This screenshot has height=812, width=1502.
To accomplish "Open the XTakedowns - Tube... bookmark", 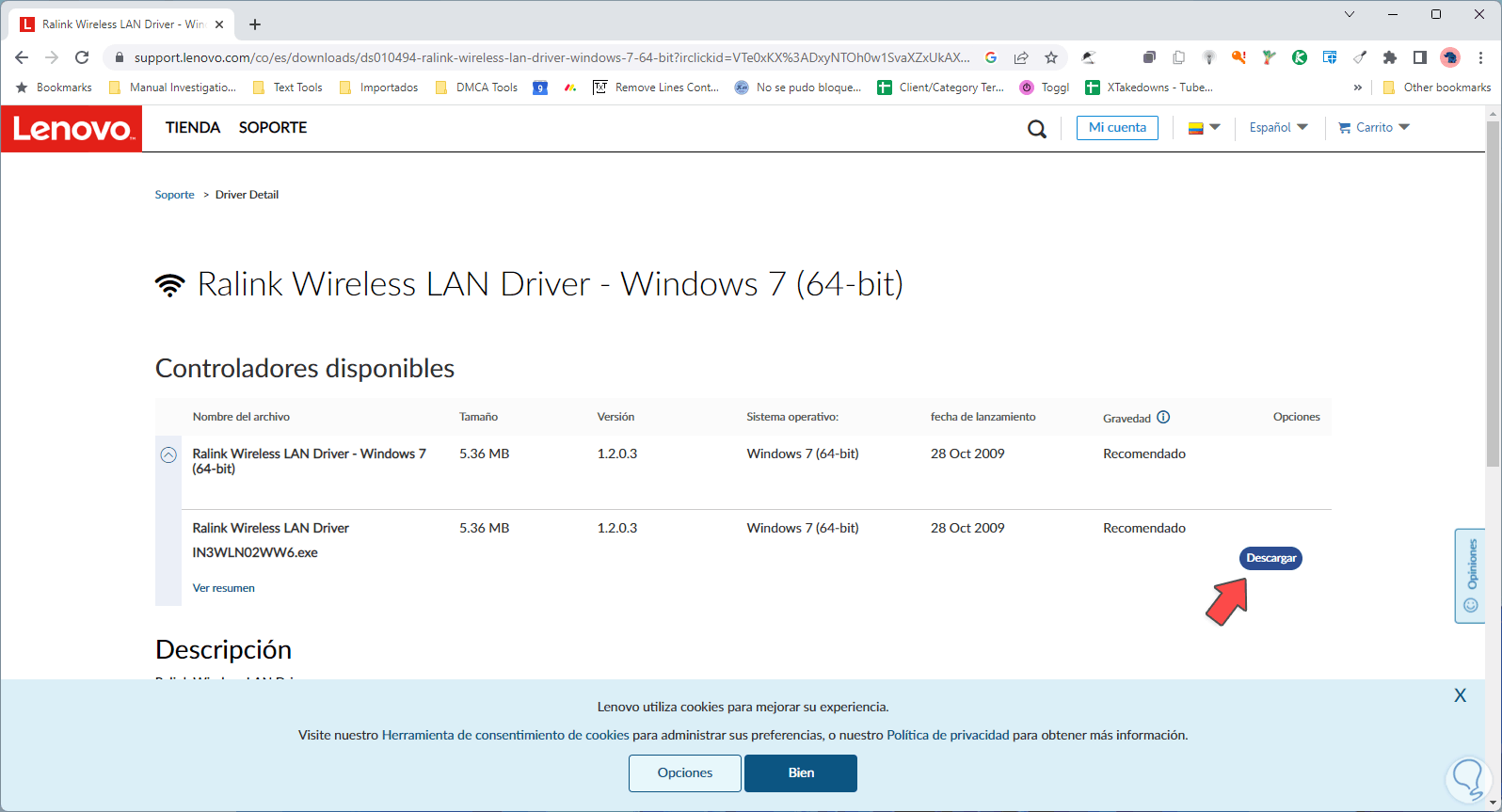I will (x=1149, y=88).
